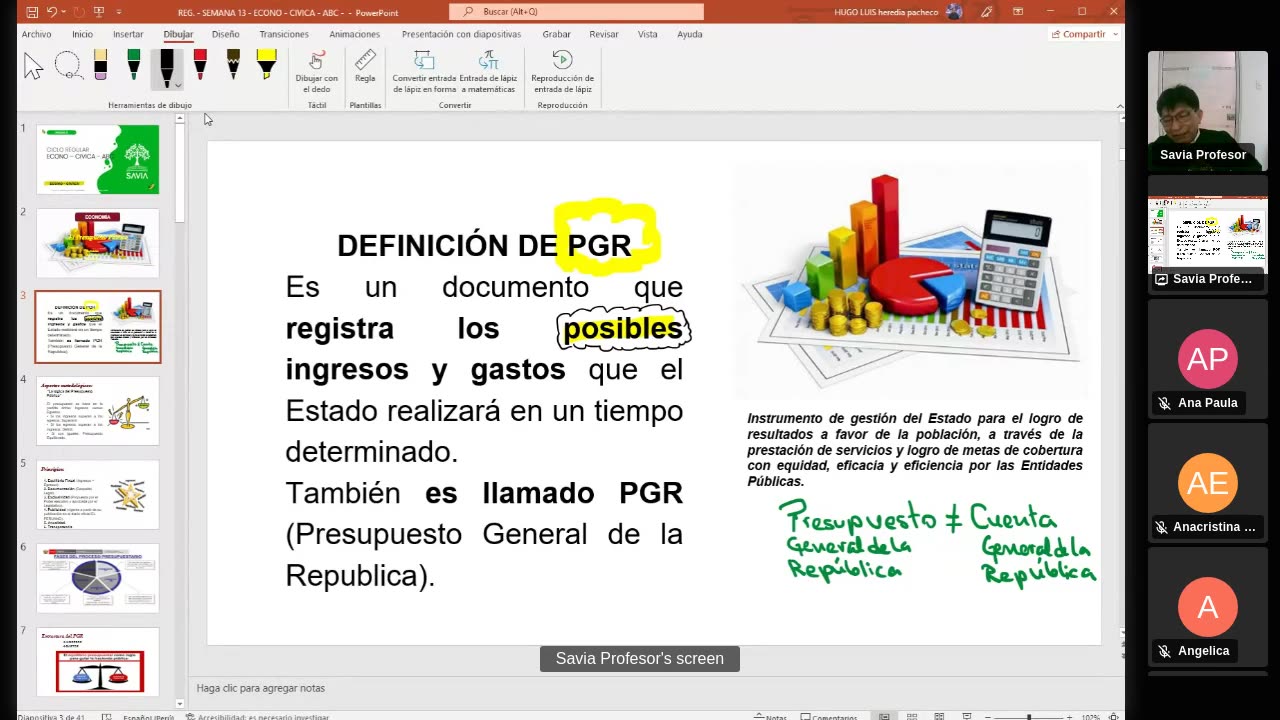Click Savia Profesor video tile

point(1207,110)
